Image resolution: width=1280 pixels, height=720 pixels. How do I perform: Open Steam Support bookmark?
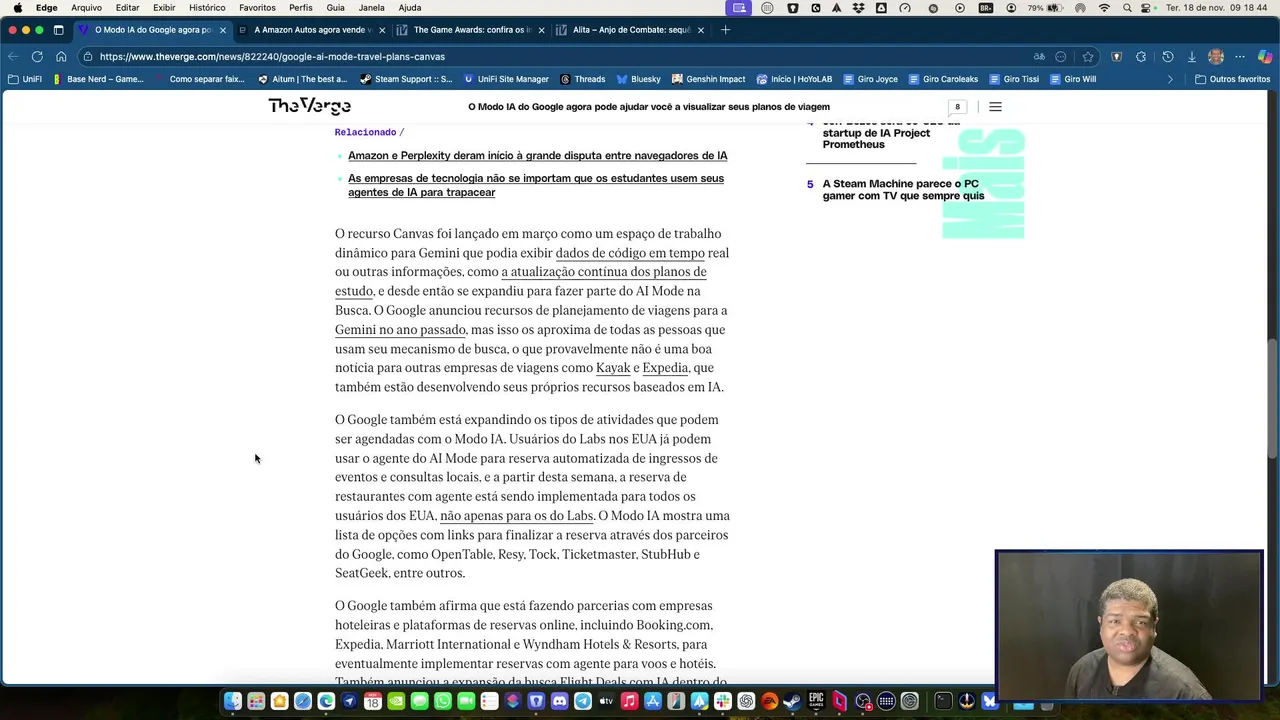click(406, 79)
